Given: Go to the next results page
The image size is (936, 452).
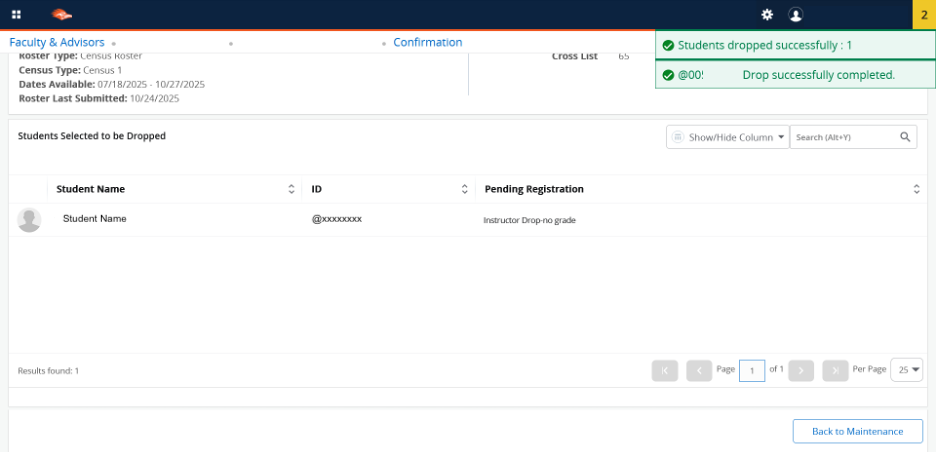Looking at the screenshot, I should pyautogui.click(x=800, y=370).
